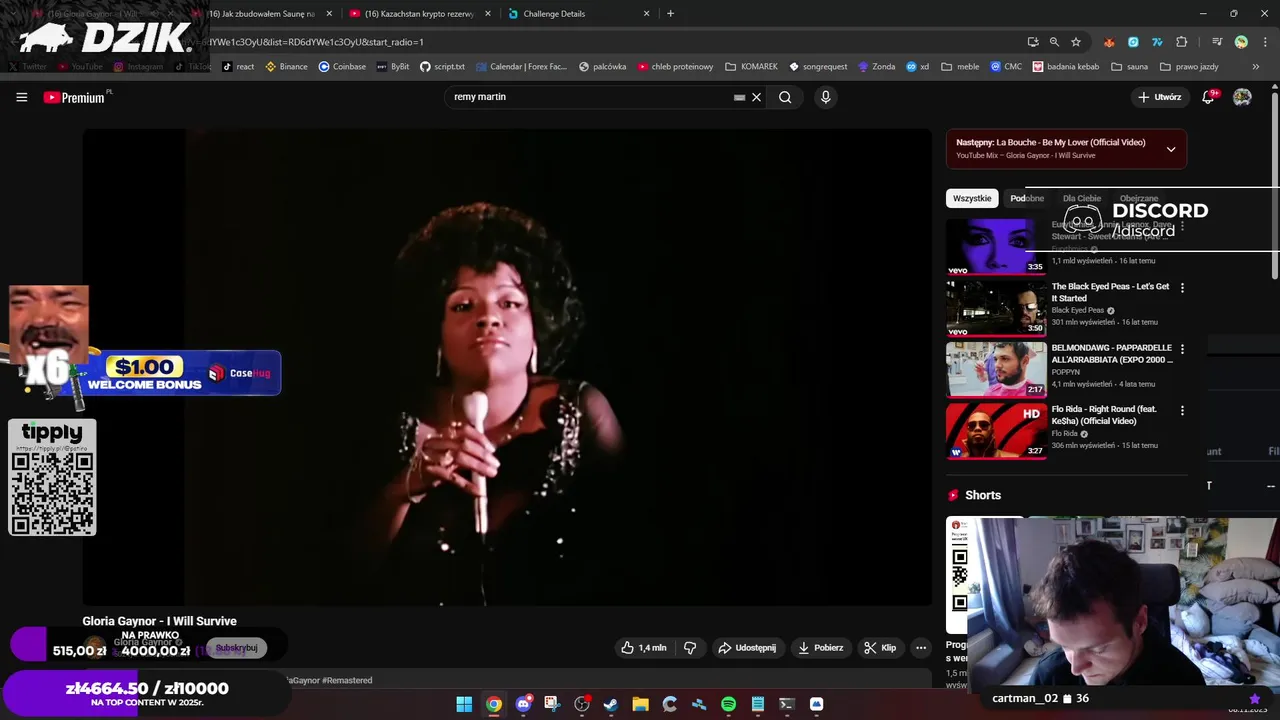Open the Coinbase bookmark
1280x720 pixels.
point(342,67)
